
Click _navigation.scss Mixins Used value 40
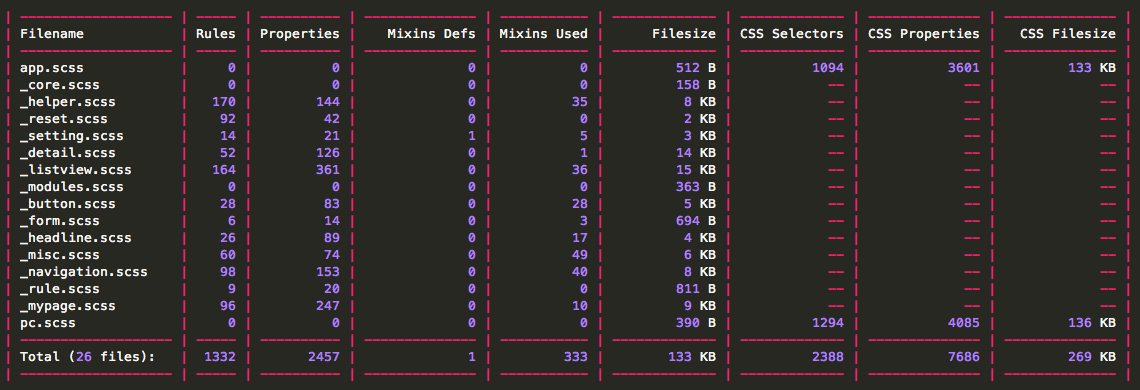click(x=579, y=271)
